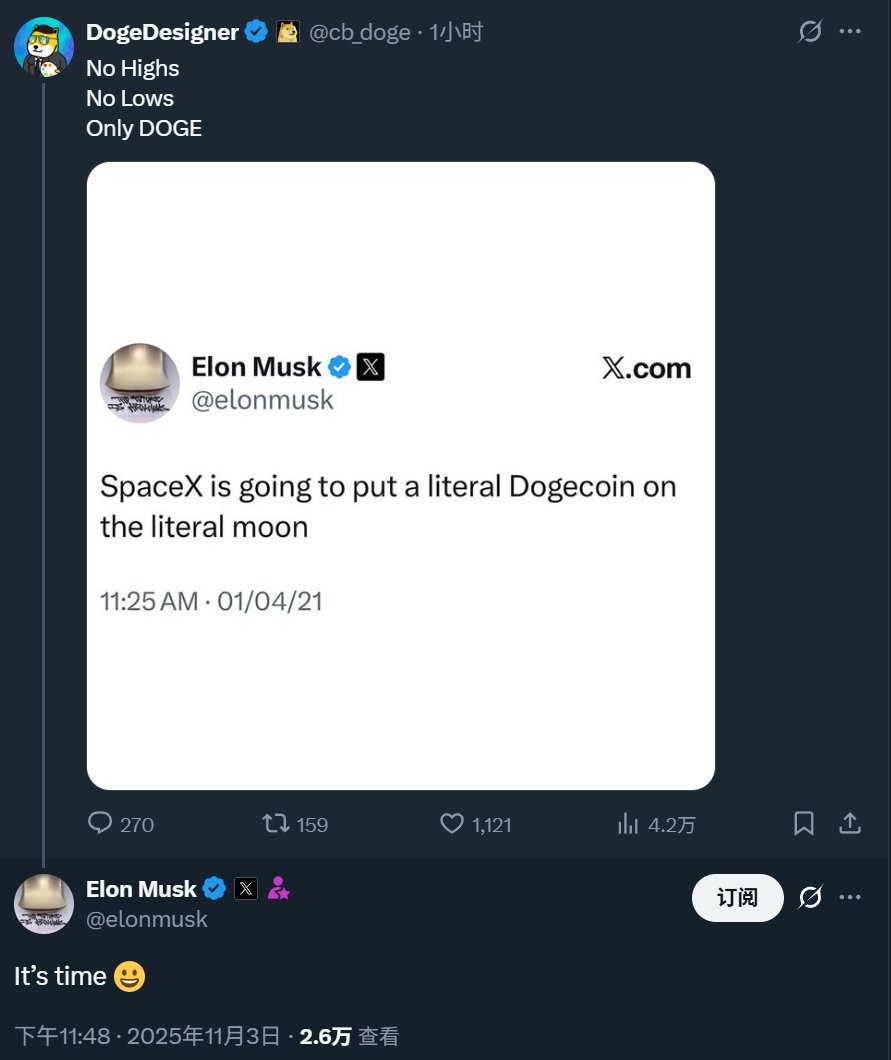Click the reply icon on DogeDesigner's post
891x1060 pixels.
[x=101, y=823]
